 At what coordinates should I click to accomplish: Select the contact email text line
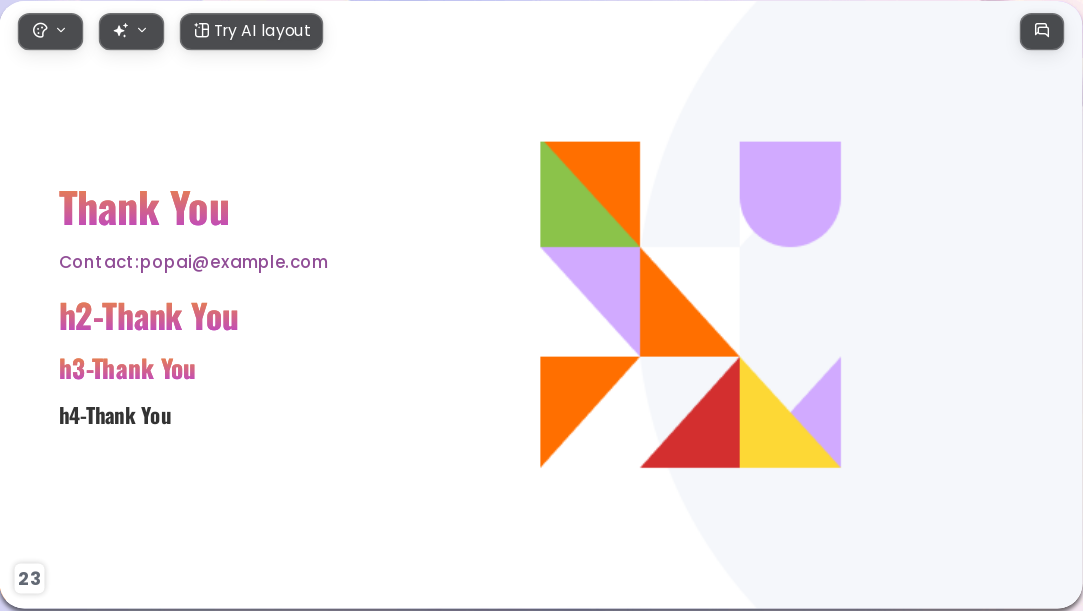coord(193,262)
